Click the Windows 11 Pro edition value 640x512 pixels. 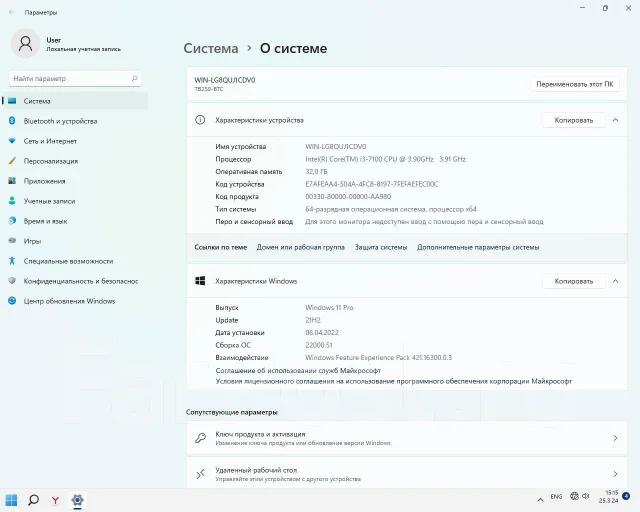click(x=329, y=307)
